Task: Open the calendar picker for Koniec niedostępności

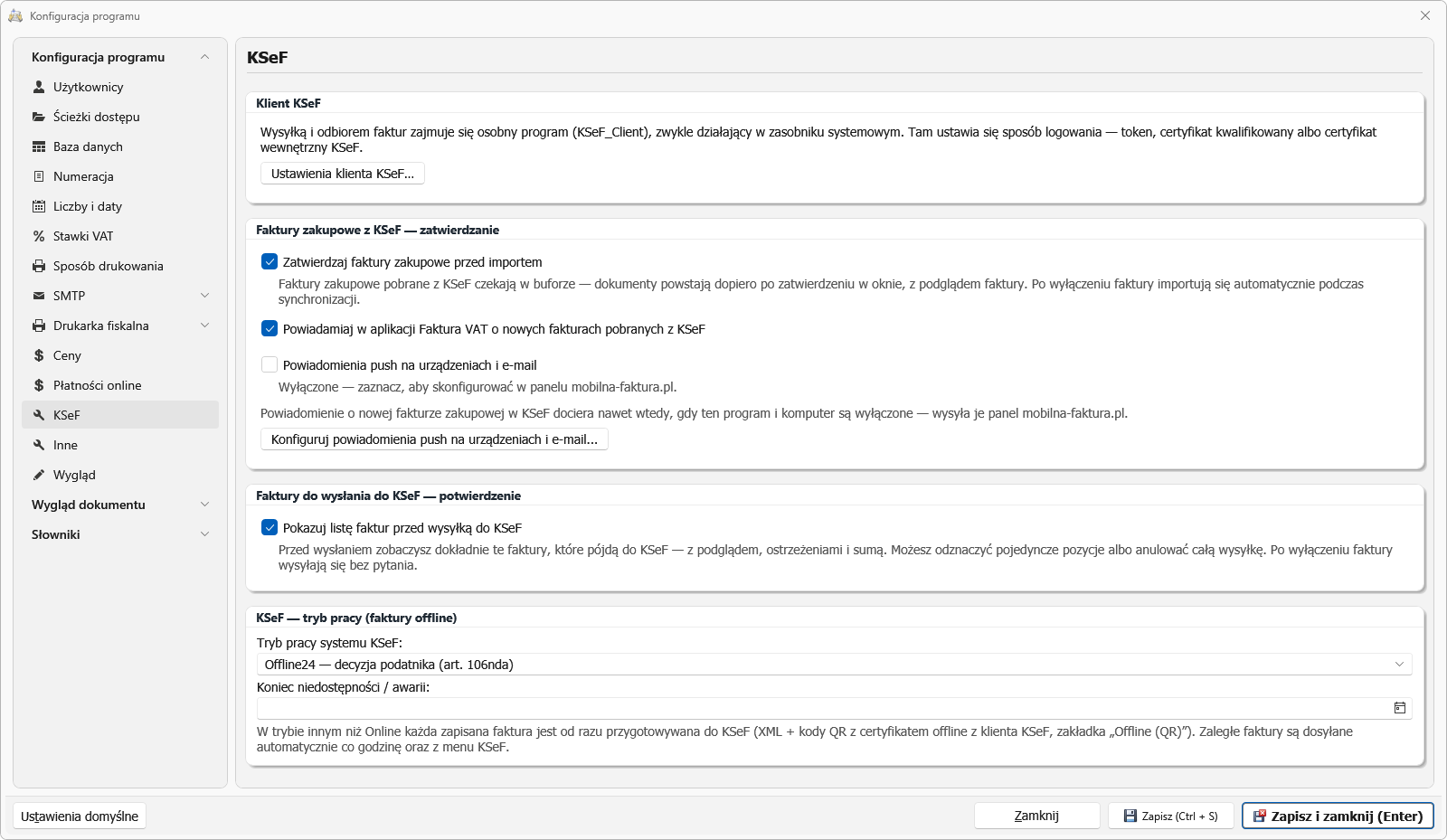Action: 1400,708
